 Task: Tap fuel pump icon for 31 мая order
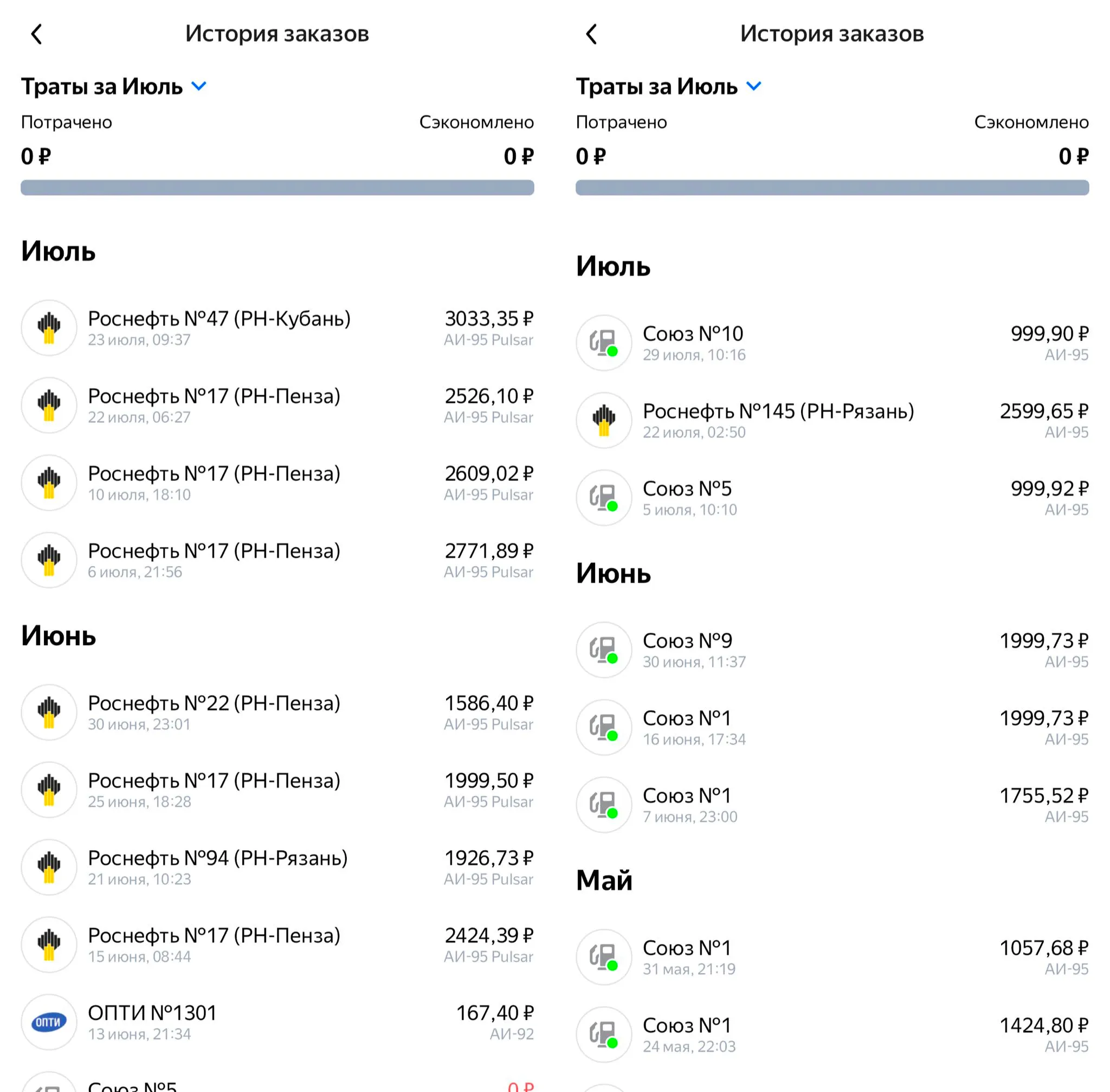pyautogui.click(x=604, y=957)
